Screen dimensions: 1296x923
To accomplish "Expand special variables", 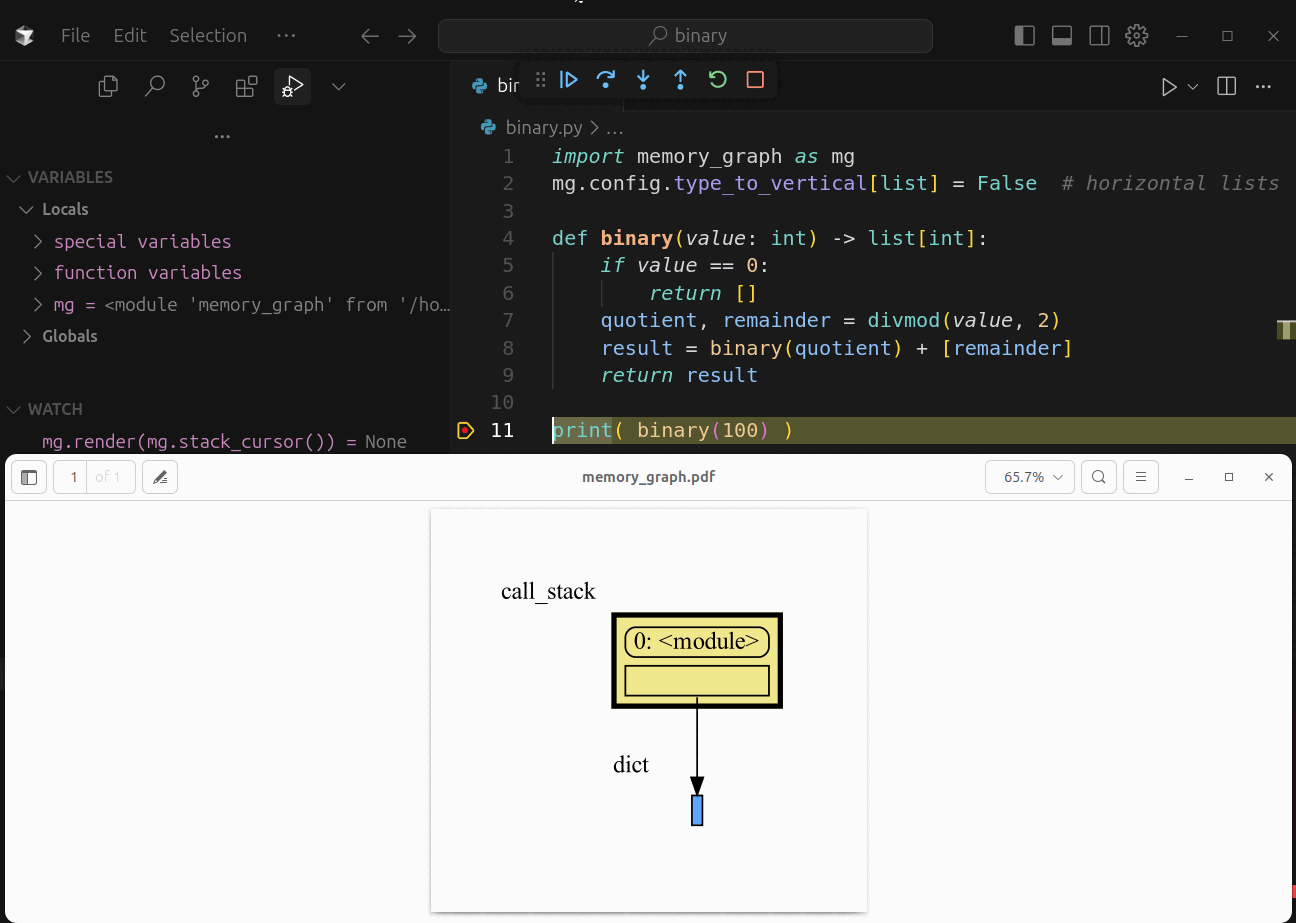I will point(142,241).
